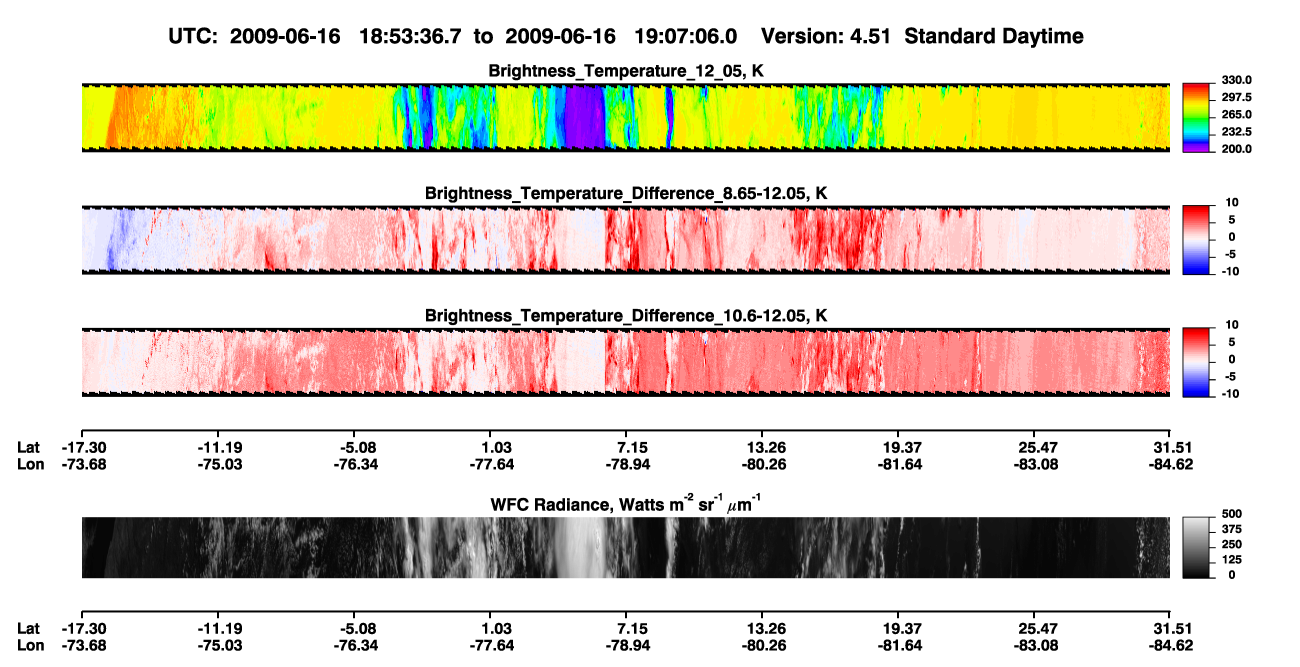Click latitude '13.26' under the 10.6-12.05 panel
Image resolution: width=1300 pixels, height=667 pixels.
tap(764, 447)
